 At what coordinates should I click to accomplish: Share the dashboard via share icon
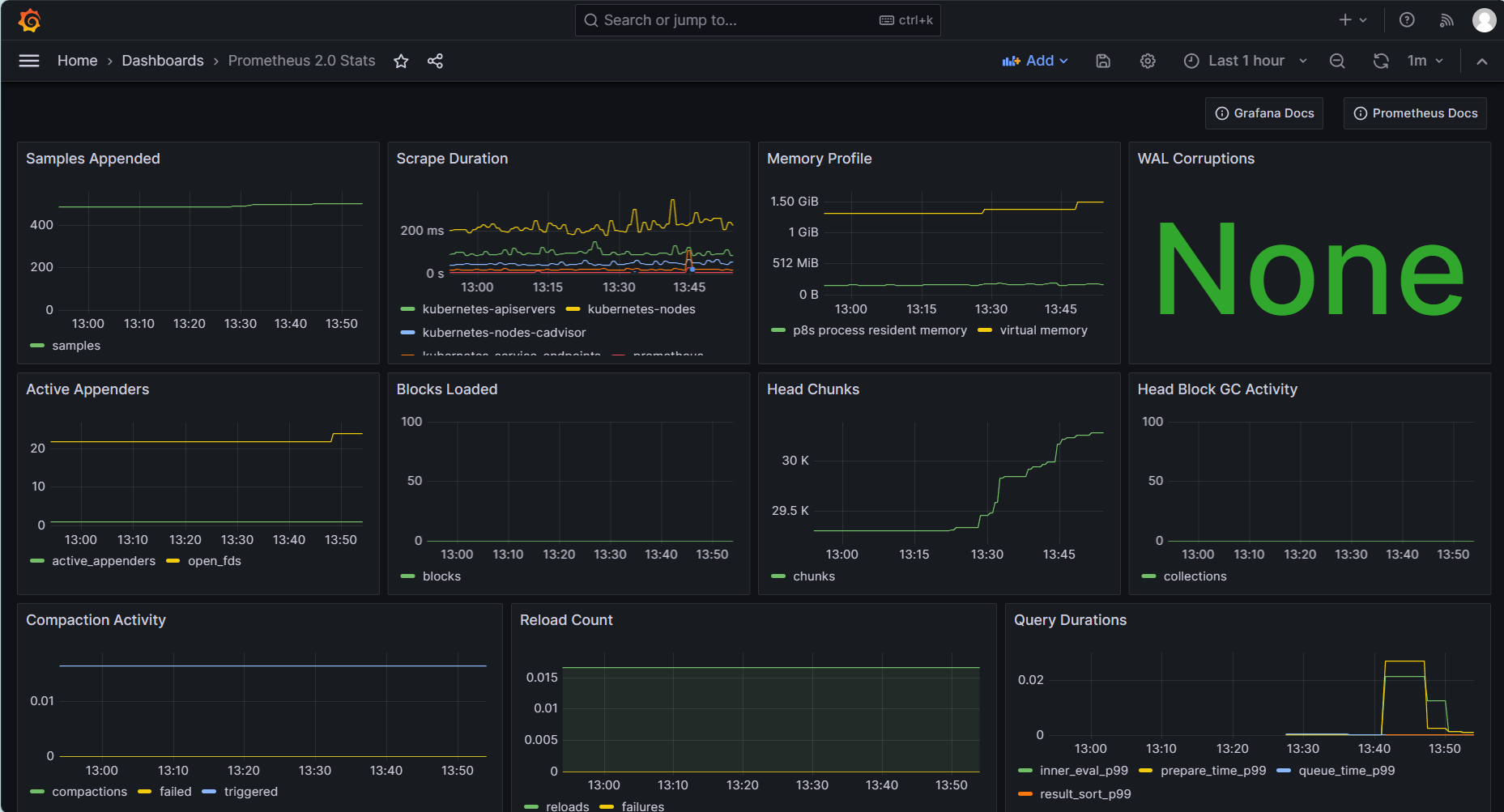point(435,61)
